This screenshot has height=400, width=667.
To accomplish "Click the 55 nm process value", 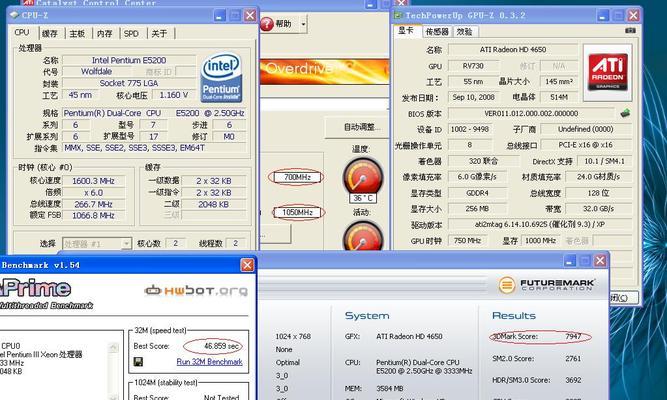I will [473, 81].
